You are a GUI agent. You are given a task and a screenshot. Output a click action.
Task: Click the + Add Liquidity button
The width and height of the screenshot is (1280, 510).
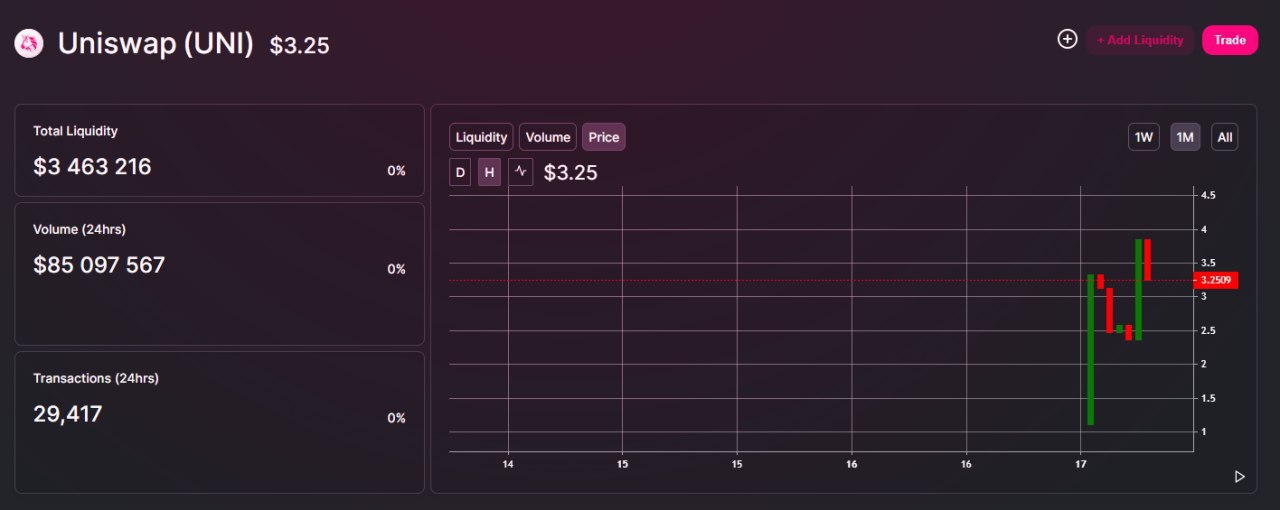1140,40
